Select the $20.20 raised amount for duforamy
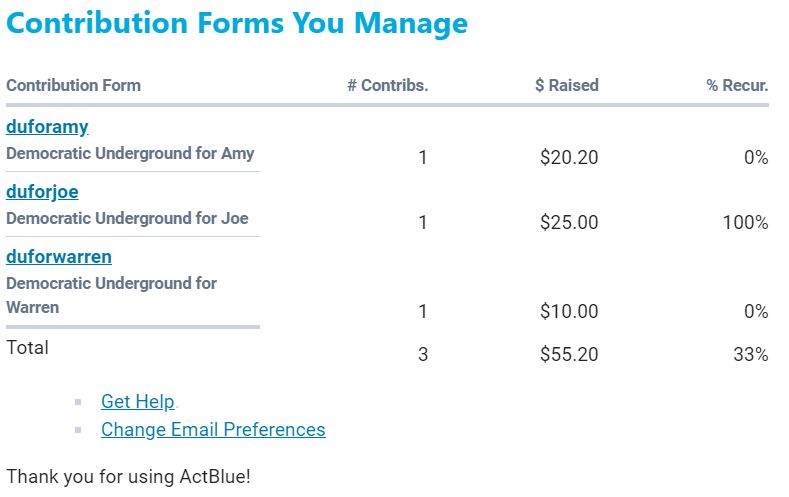The width and height of the screenshot is (789, 497). tap(569, 158)
